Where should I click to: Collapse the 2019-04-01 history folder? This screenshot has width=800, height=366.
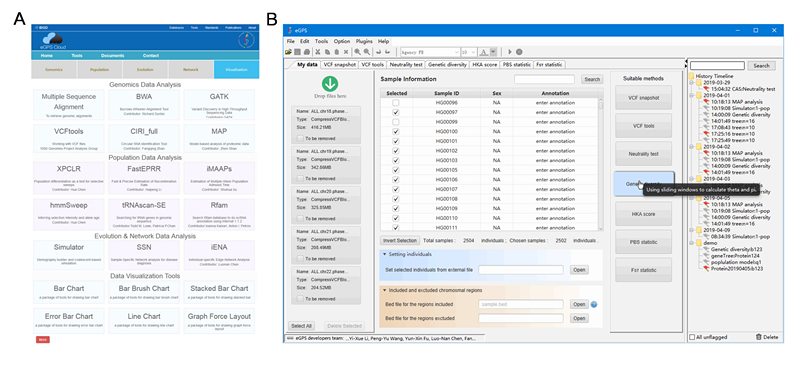tap(692, 95)
